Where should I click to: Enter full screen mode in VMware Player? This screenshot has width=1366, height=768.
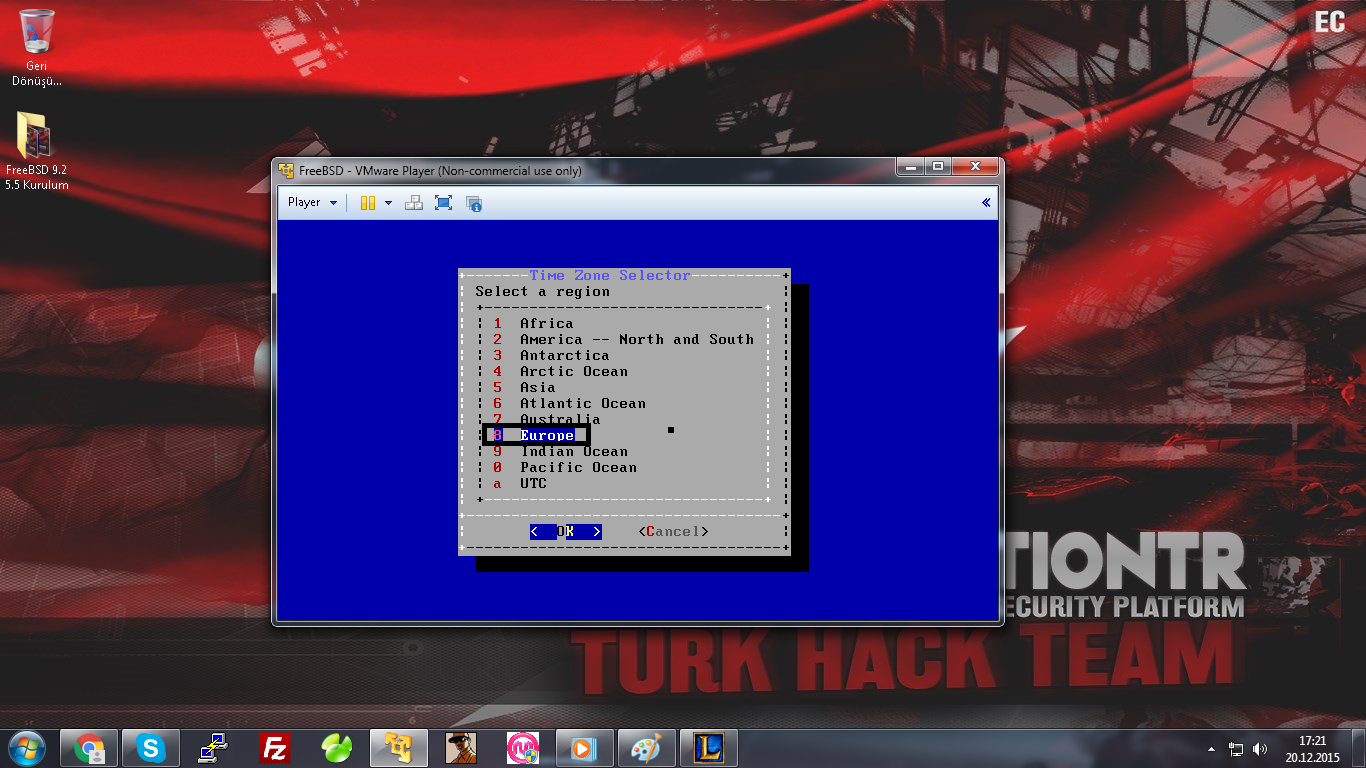pyautogui.click(x=444, y=202)
